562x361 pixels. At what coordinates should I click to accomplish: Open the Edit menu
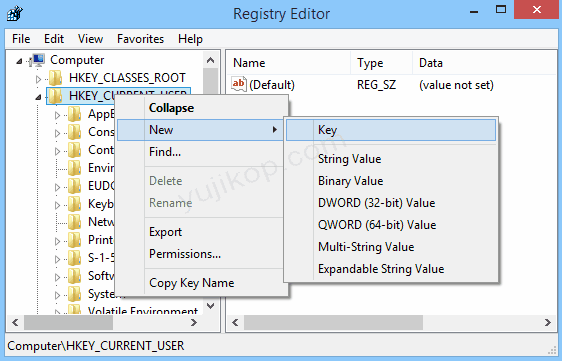tap(54, 39)
